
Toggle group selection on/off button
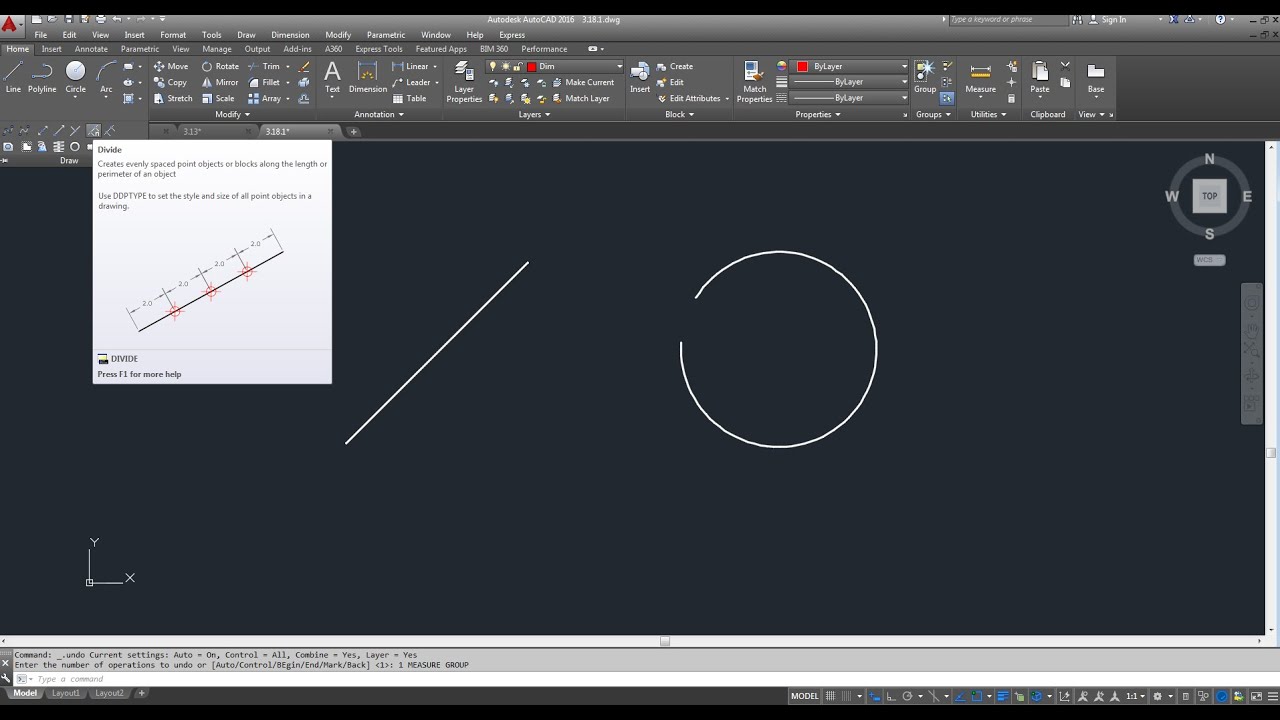pyautogui.click(x=947, y=98)
